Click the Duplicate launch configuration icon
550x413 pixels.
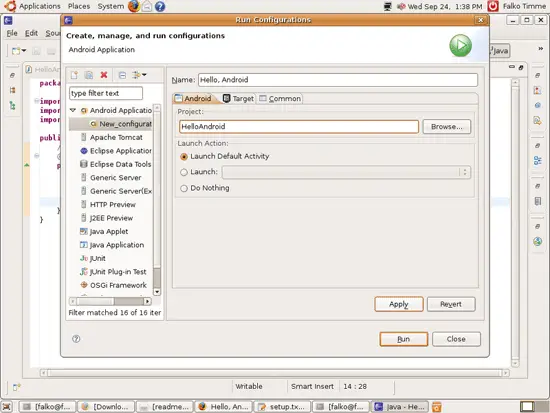89,75
